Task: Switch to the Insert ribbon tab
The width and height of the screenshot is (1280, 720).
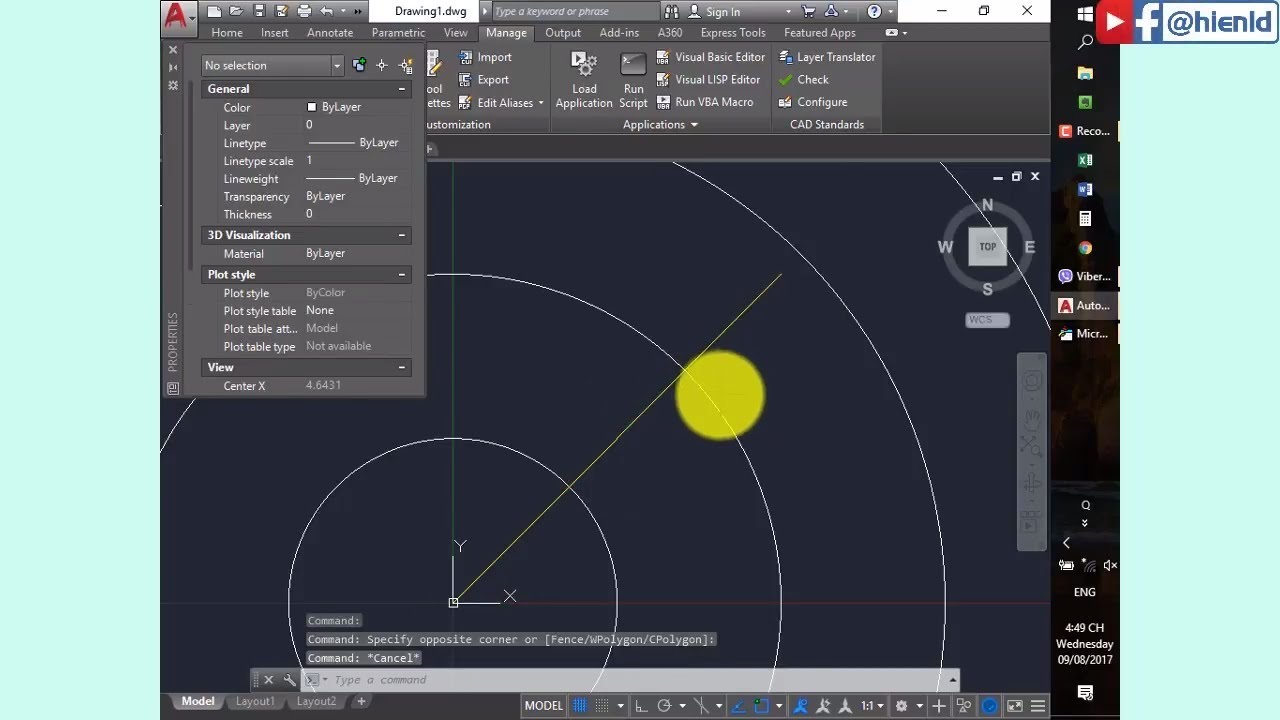Action: (275, 32)
